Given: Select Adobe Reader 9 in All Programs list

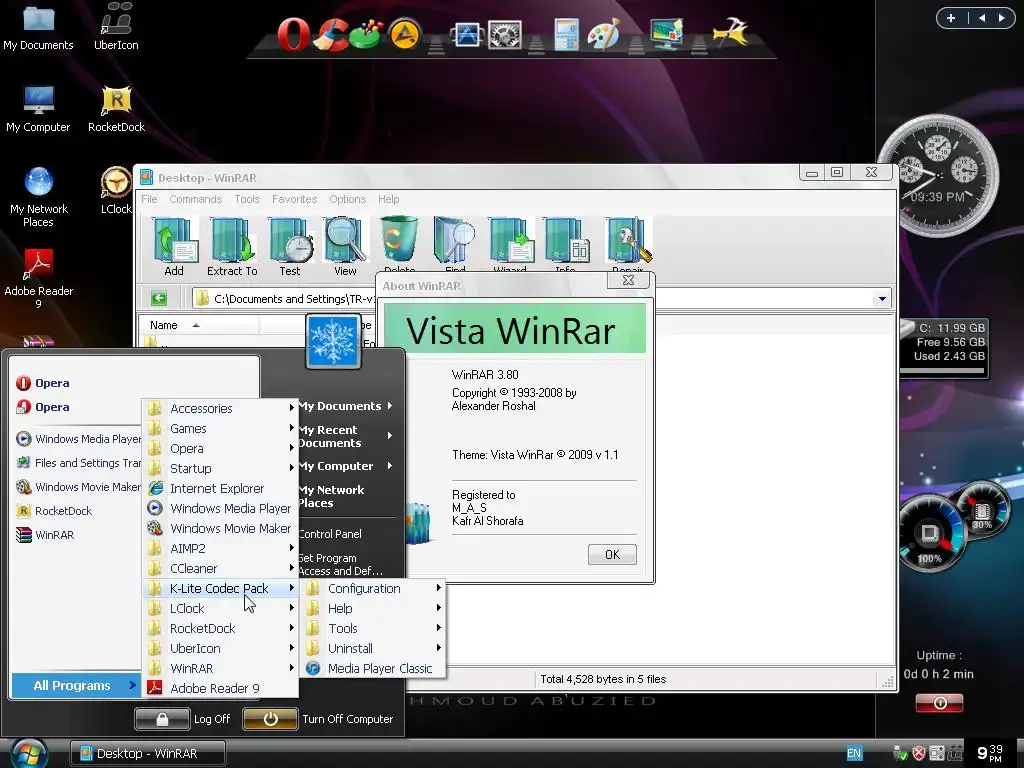Looking at the screenshot, I should click(221, 688).
